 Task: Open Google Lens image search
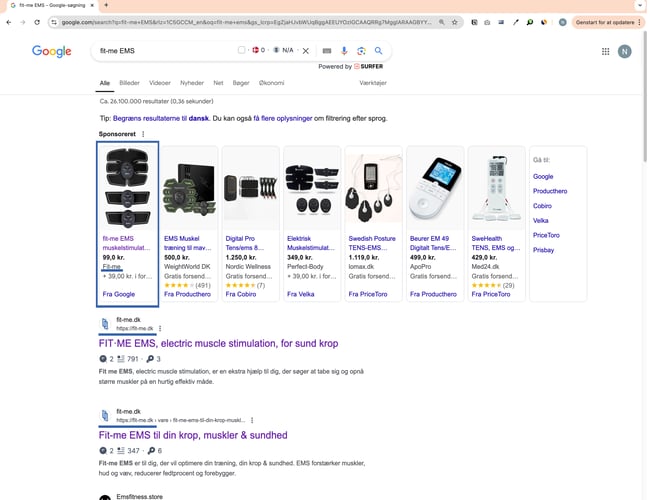[361, 50]
